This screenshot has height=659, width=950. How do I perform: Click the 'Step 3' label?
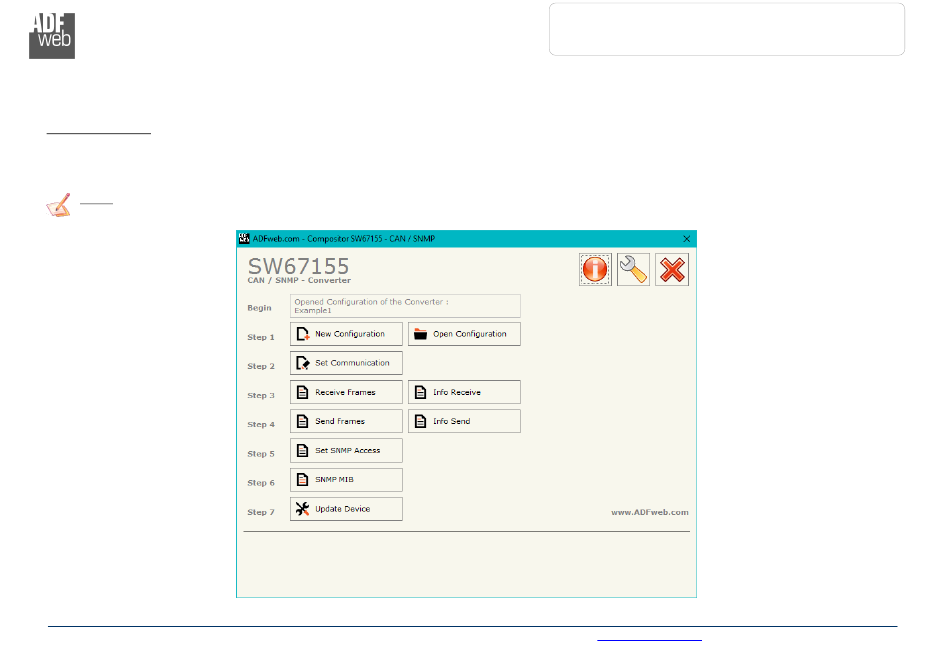(261, 396)
